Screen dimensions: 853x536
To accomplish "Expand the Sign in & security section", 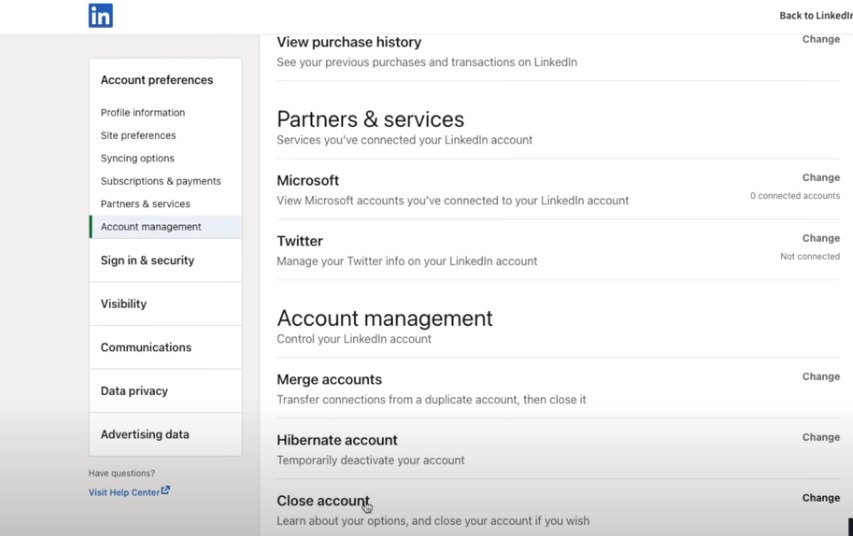I will [x=147, y=261].
